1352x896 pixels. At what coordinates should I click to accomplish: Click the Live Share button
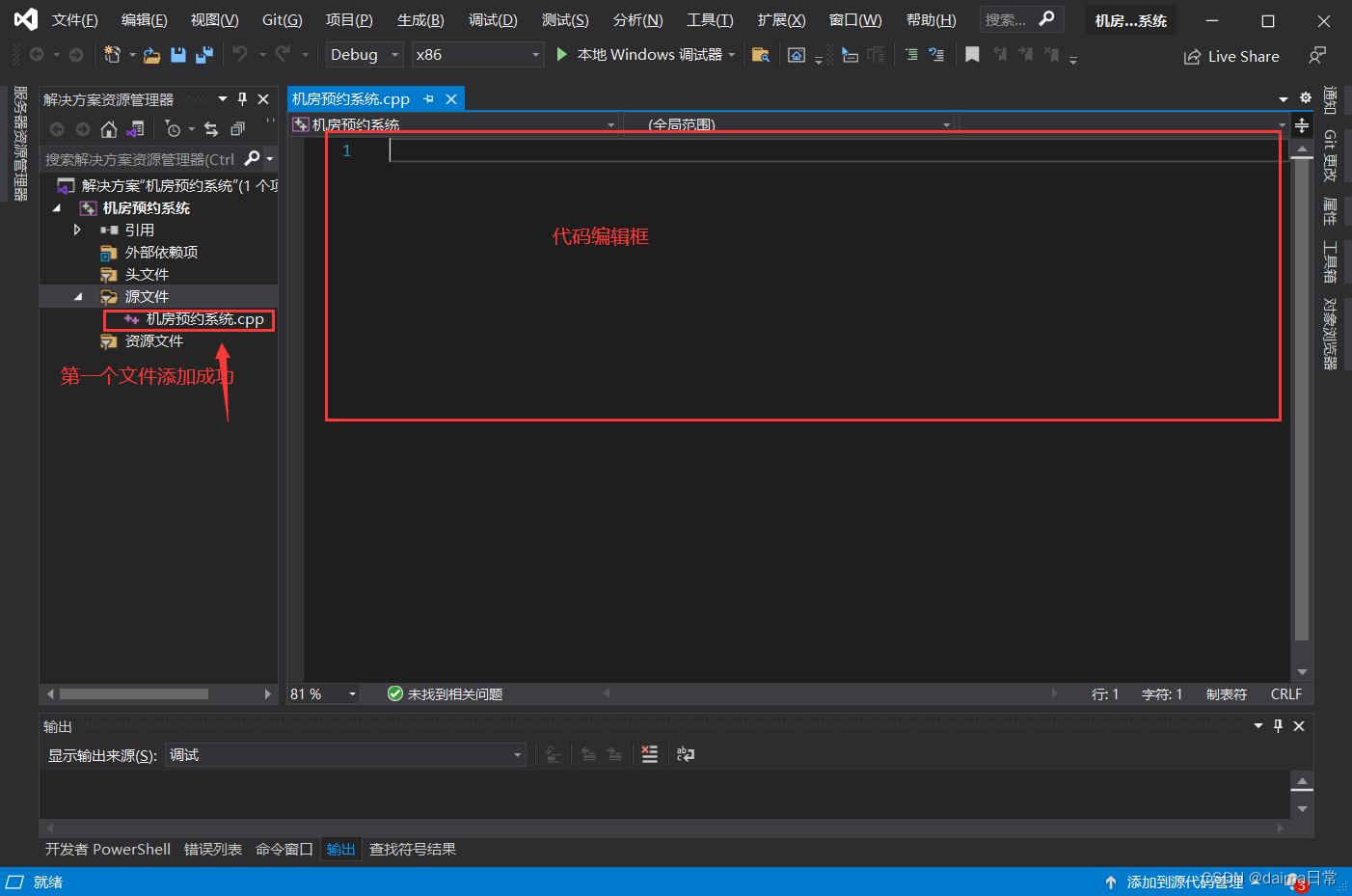[1231, 56]
